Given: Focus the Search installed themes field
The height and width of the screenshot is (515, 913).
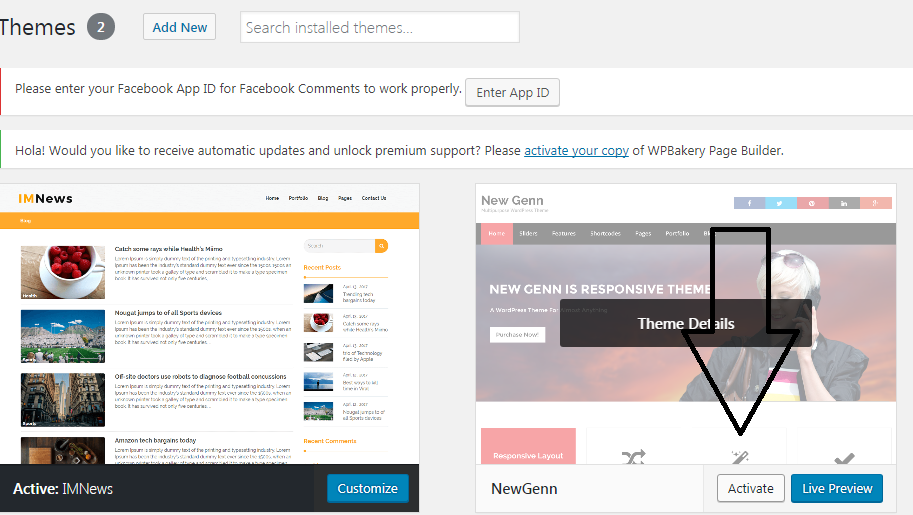Looking at the screenshot, I should pyautogui.click(x=380, y=27).
